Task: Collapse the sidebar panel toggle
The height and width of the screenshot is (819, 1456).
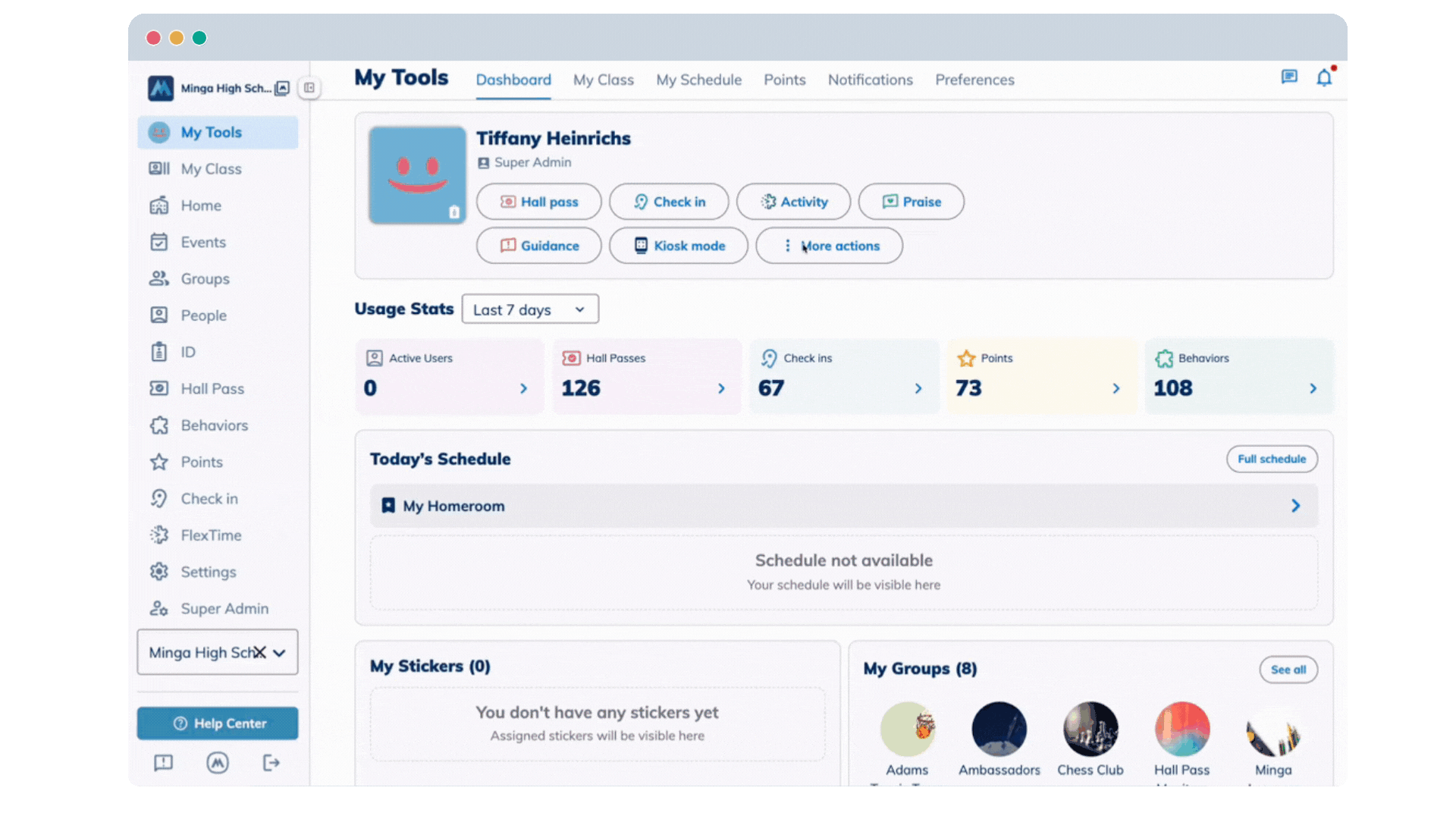Action: click(309, 88)
